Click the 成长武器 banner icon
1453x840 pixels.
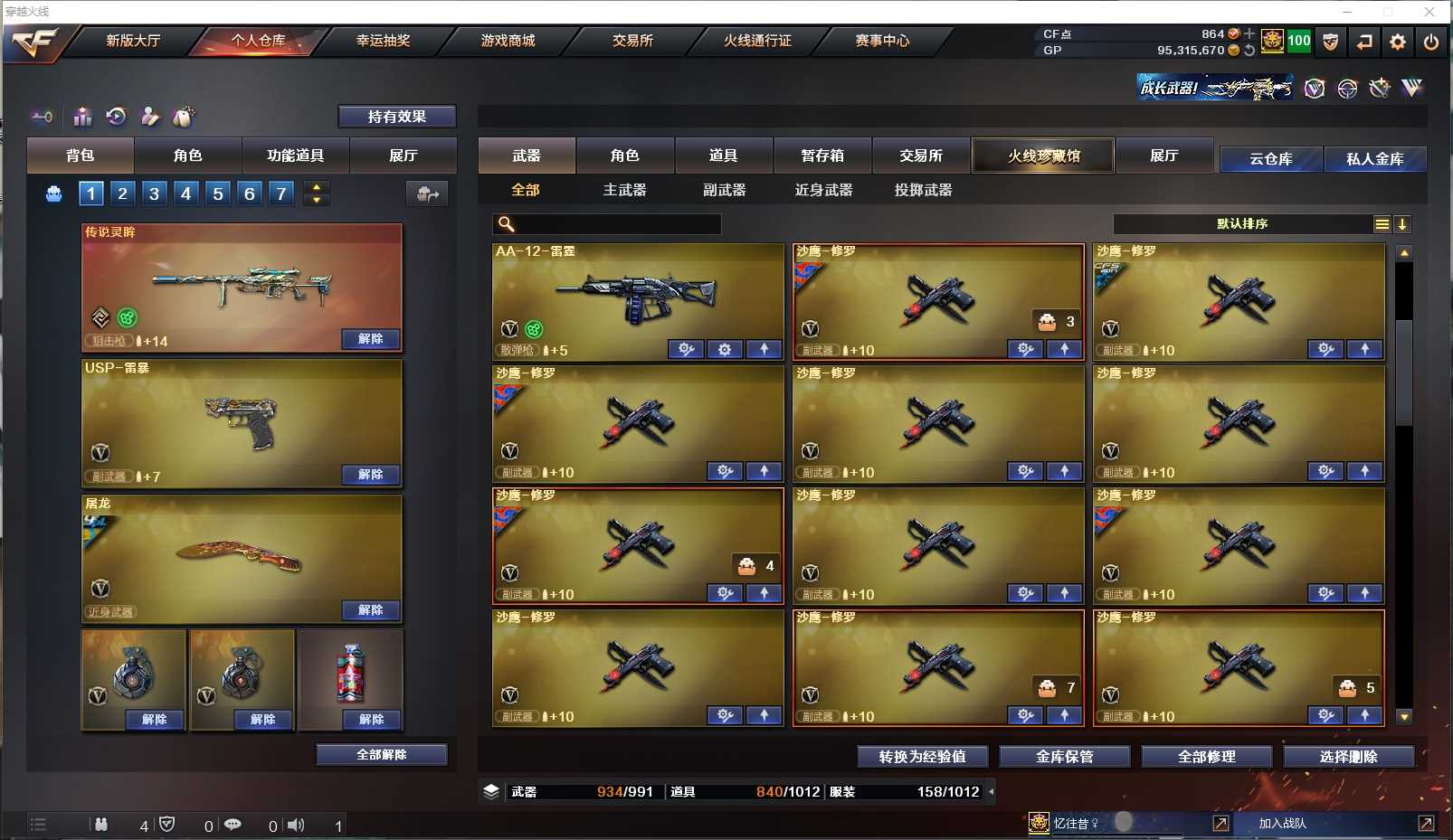(1214, 88)
